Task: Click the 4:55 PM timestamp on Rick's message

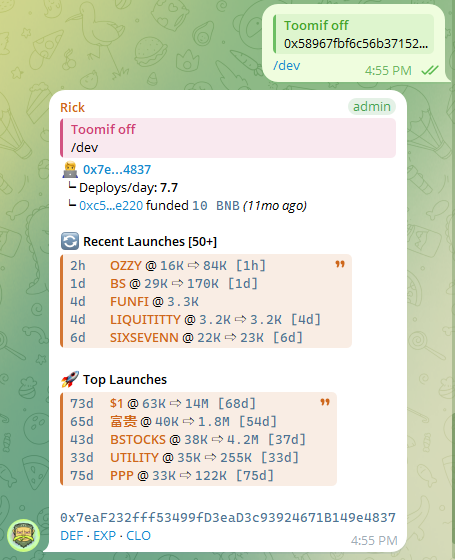Action: (374, 540)
